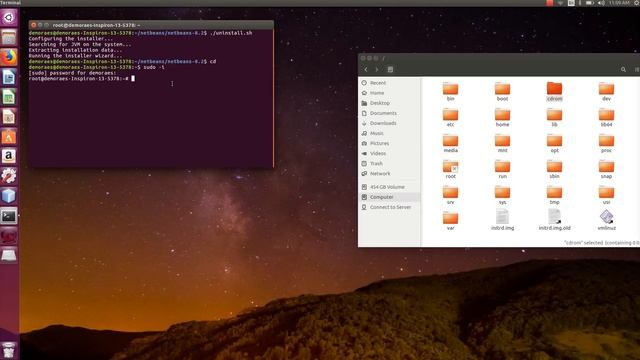Viewport: 640px width, 360px height.
Task: Select the run folder
Action: tap(502, 169)
